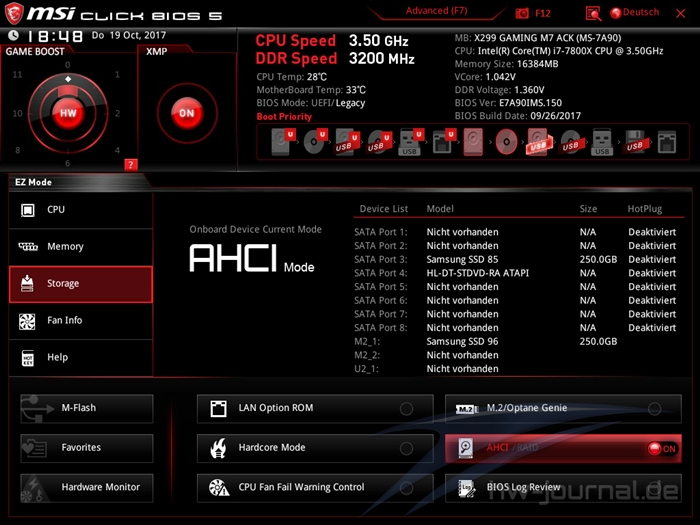Image resolution: width=700 pixels, height=525 pixels.
Task: Set Game Boost dial to level 4
Action: click(117, 150)
